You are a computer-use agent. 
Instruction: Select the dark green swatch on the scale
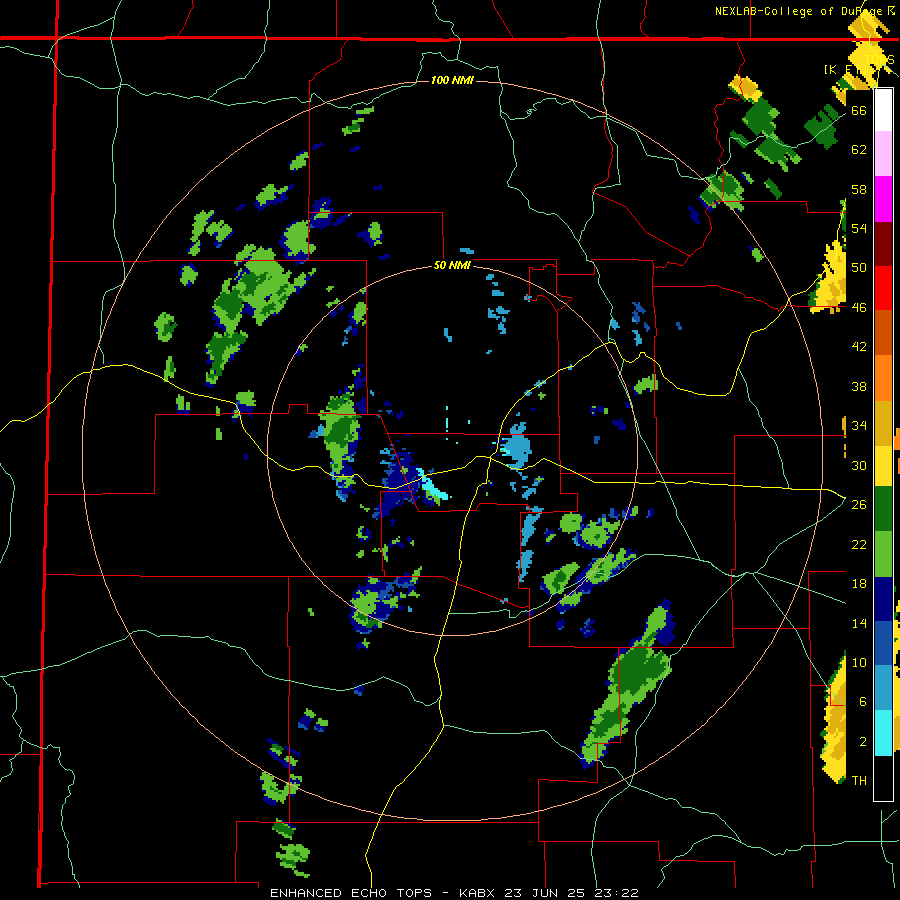coord(883,509)
